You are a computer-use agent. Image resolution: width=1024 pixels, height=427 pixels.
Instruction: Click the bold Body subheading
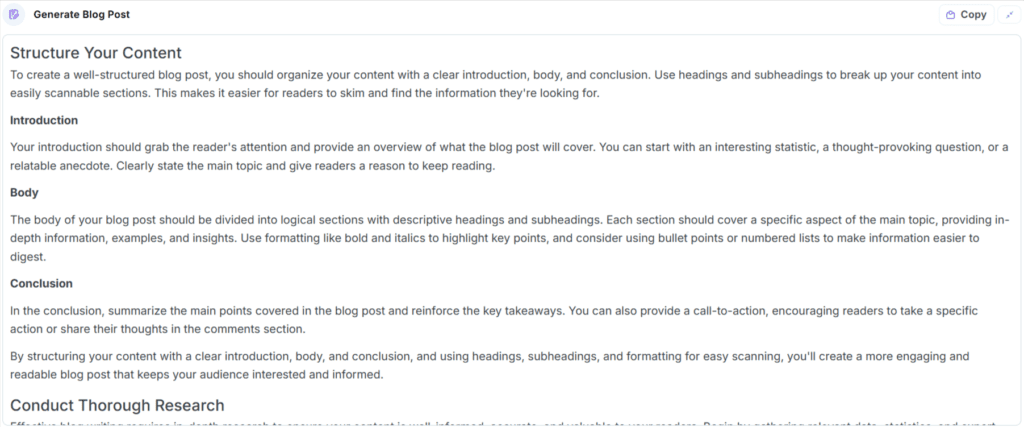pyautogui.click(x=24, y=193)
